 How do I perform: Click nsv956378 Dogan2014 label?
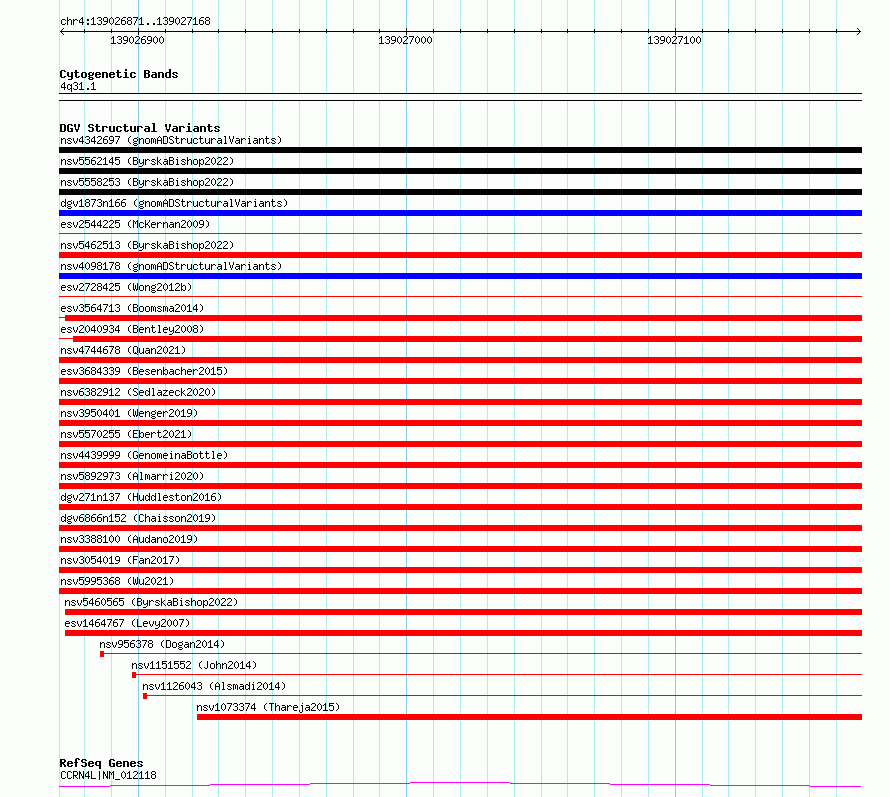click(162, 644)
